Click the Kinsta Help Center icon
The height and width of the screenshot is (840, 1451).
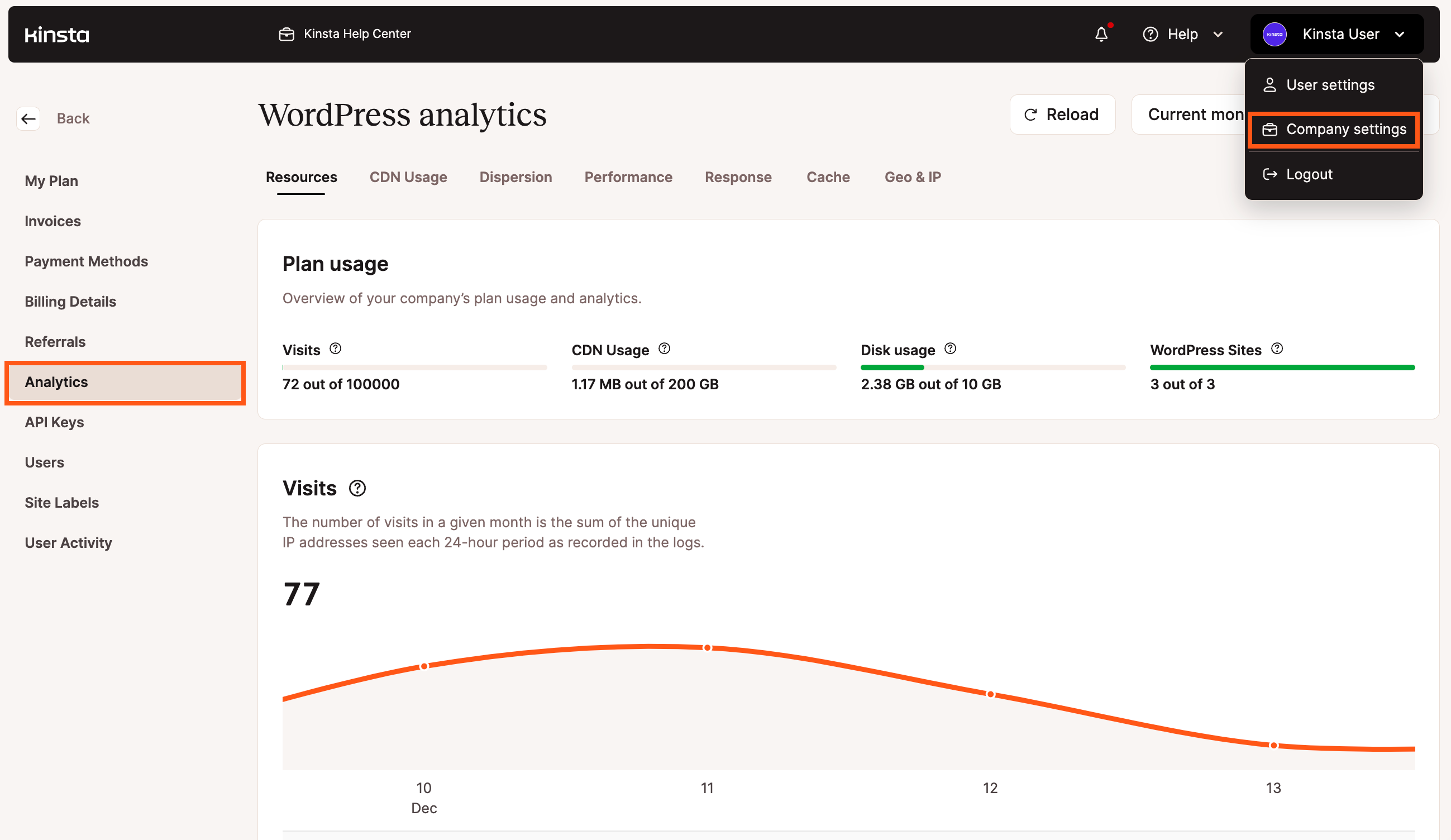pyautogui.click(x=287, y=34)
